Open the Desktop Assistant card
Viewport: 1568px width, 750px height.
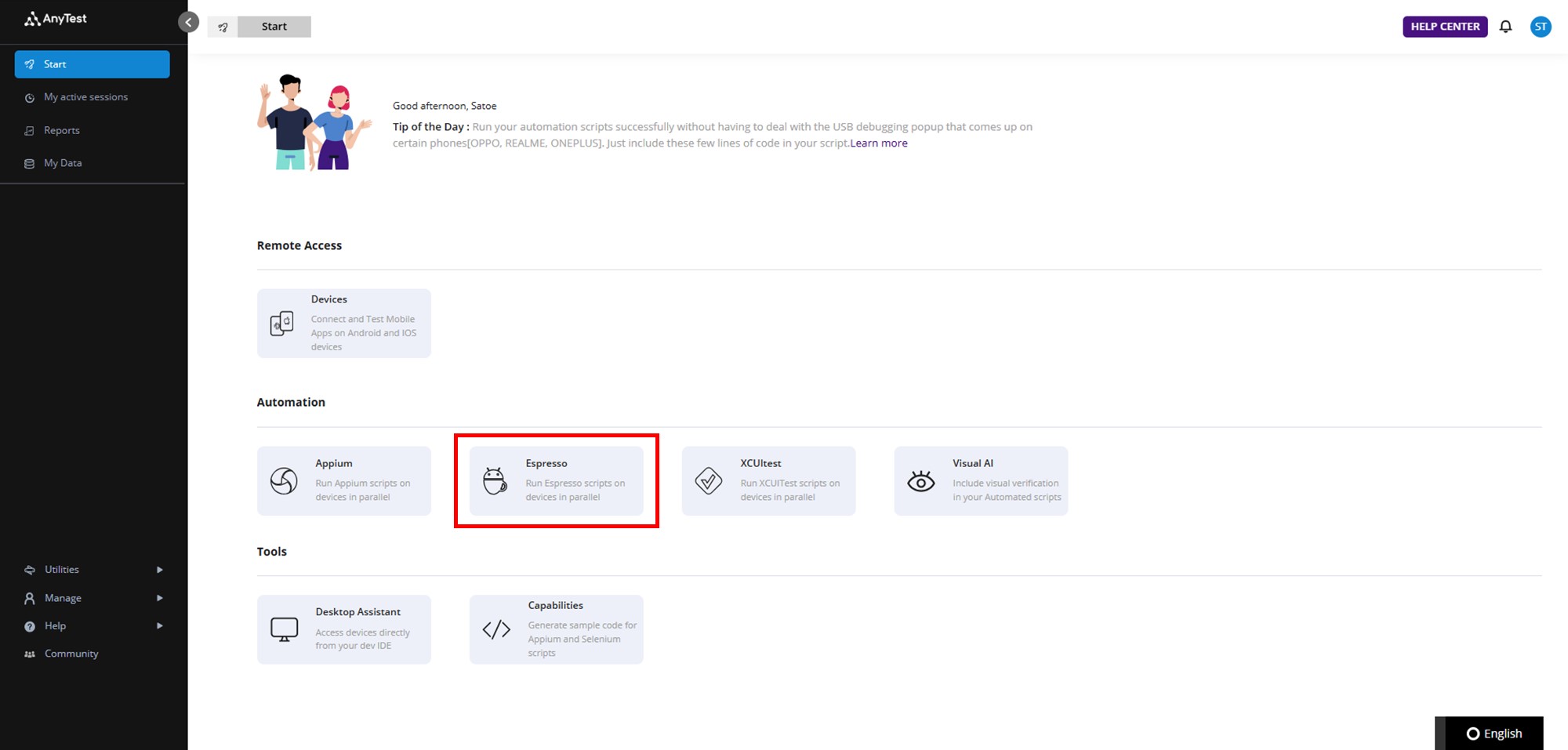[x=344, y=629]
